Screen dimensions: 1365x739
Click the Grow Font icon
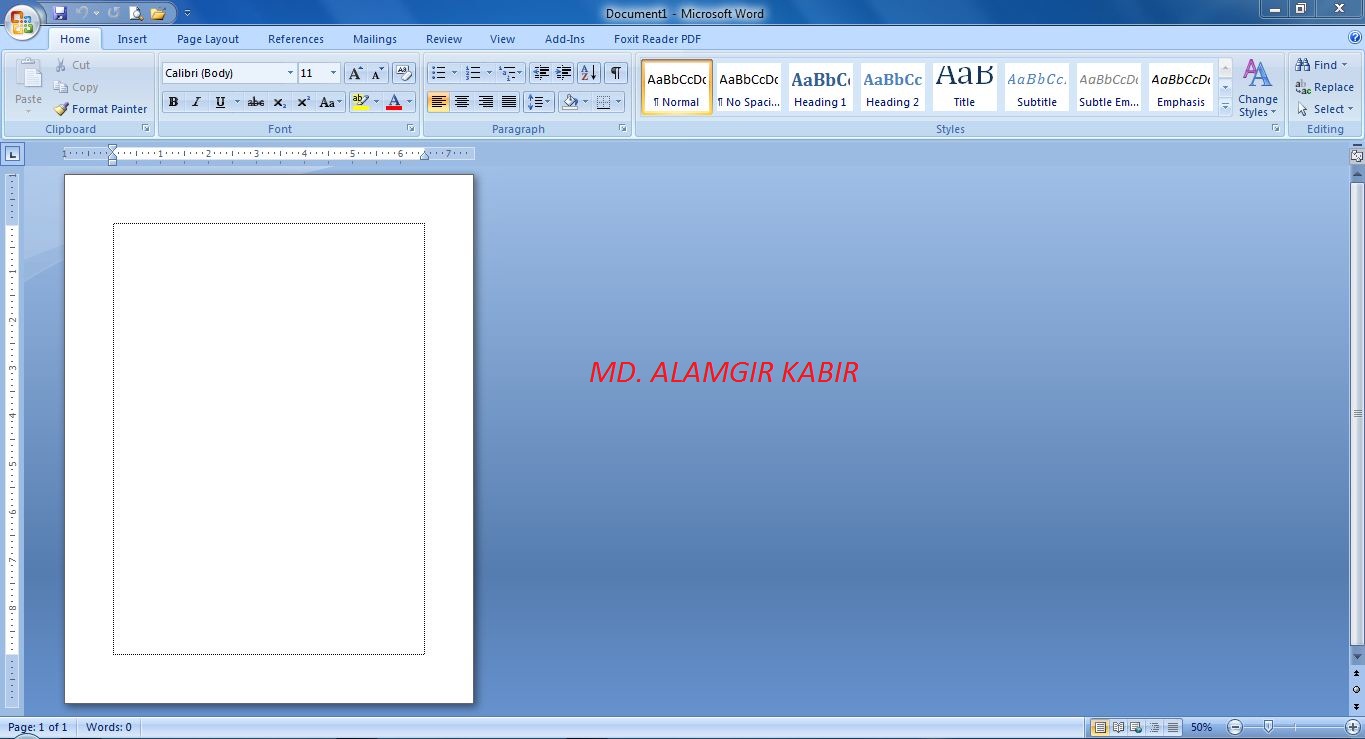(356, 73)
